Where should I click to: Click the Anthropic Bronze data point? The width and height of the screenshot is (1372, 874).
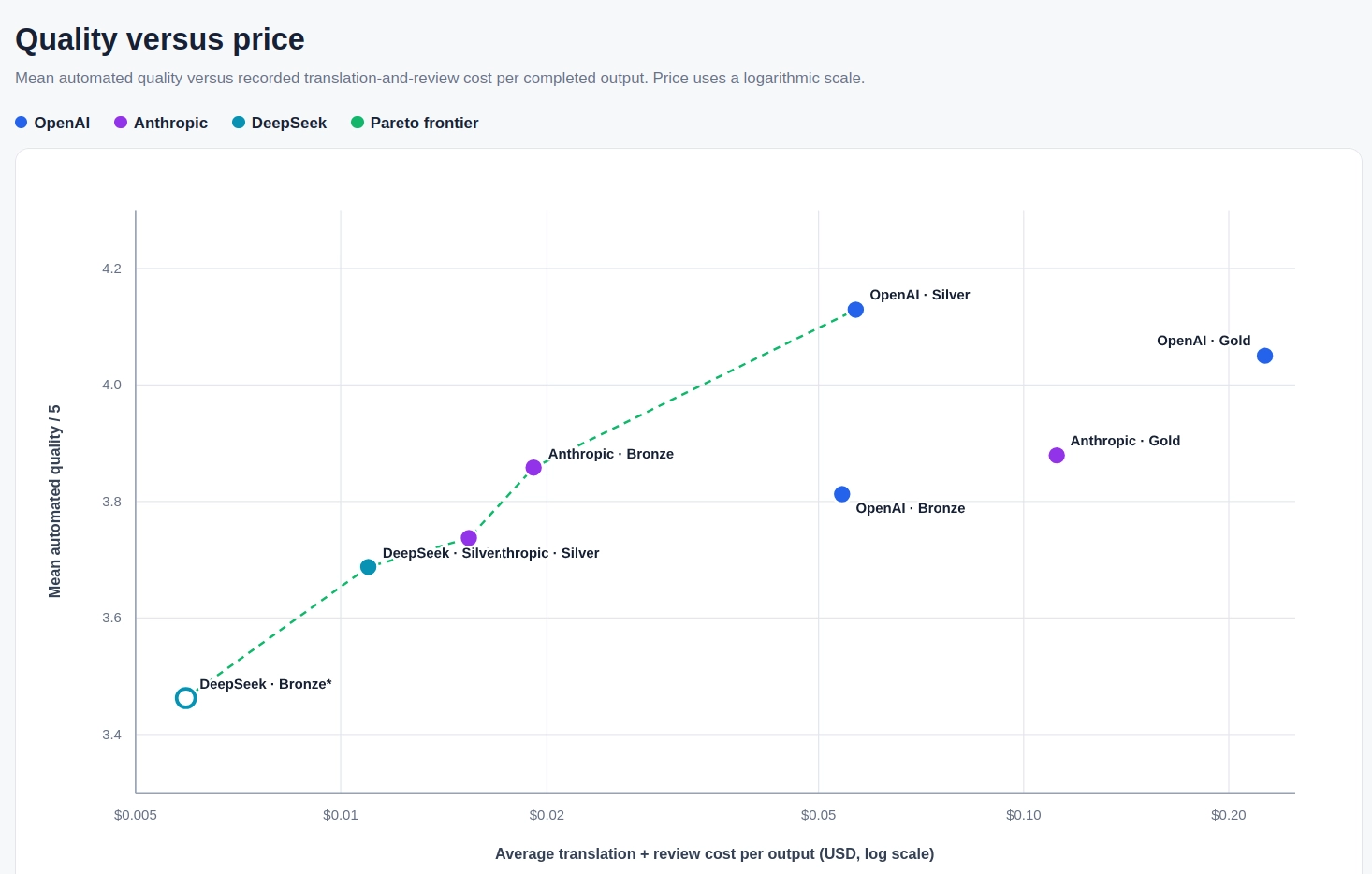click(x=533, y=468)
